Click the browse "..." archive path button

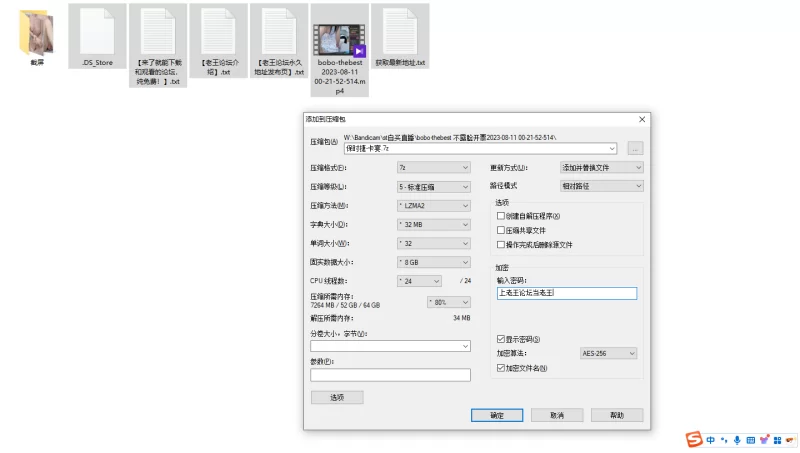click(x=635, y=148)
